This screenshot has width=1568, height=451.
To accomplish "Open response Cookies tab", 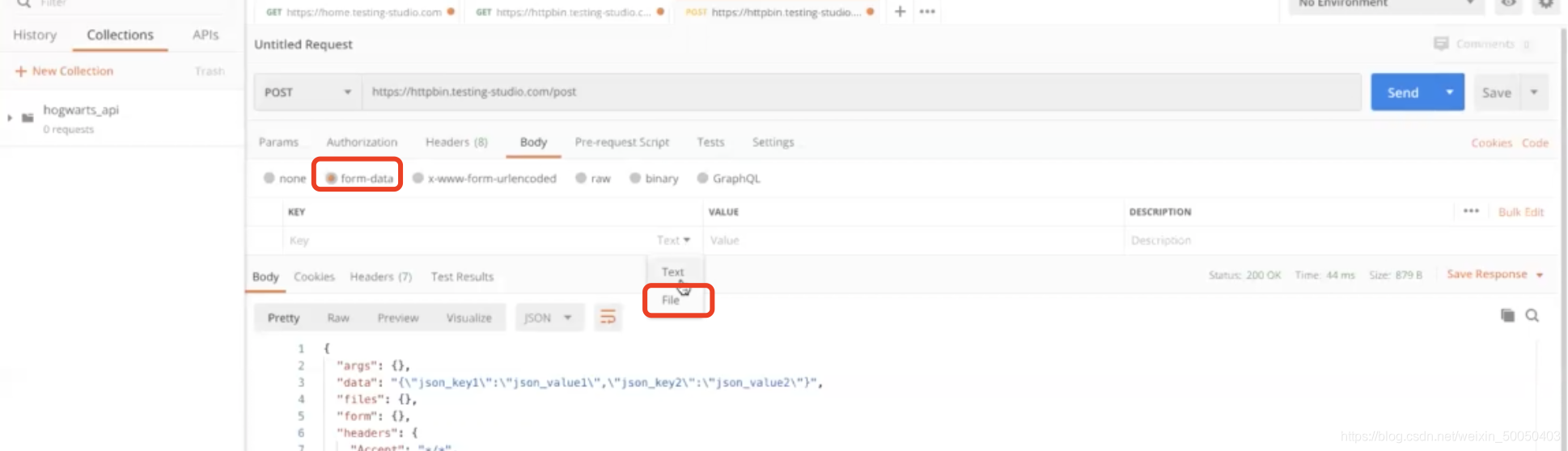I will 314,276.
